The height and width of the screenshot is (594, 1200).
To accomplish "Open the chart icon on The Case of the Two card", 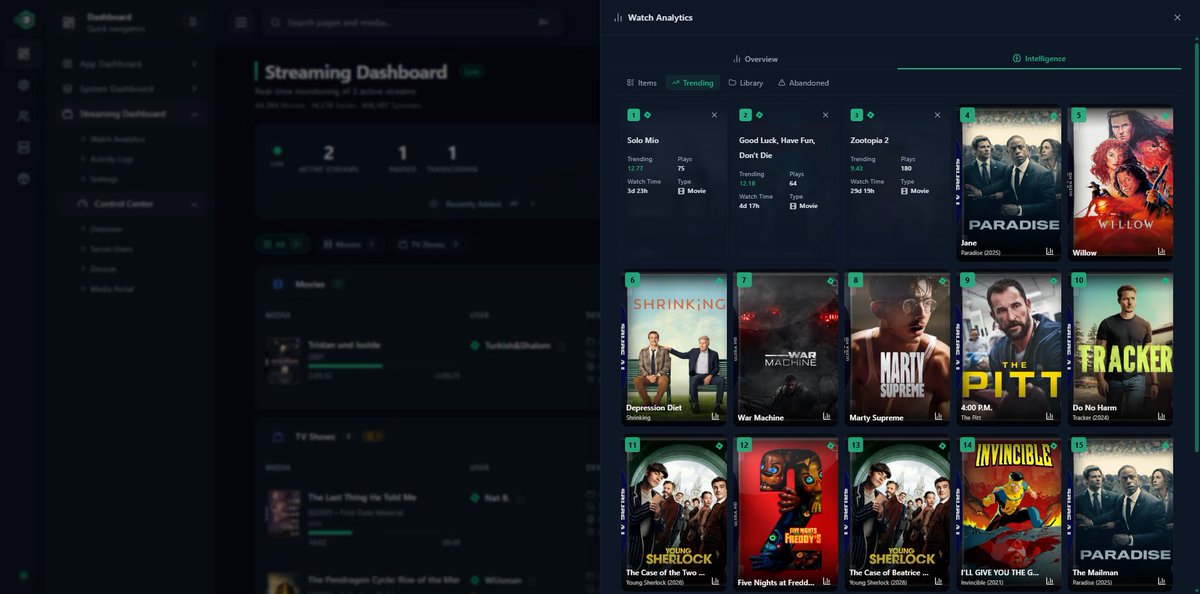I will (x=716, y=581).
